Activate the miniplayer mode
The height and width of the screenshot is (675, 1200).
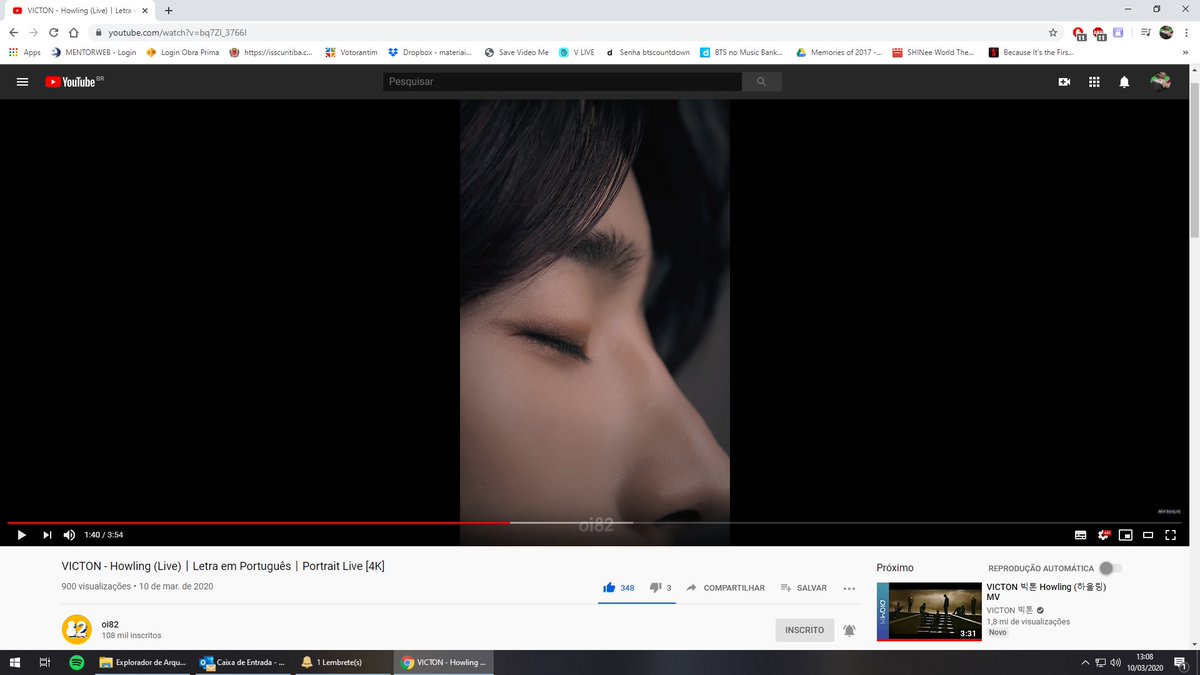[1125, 535]
